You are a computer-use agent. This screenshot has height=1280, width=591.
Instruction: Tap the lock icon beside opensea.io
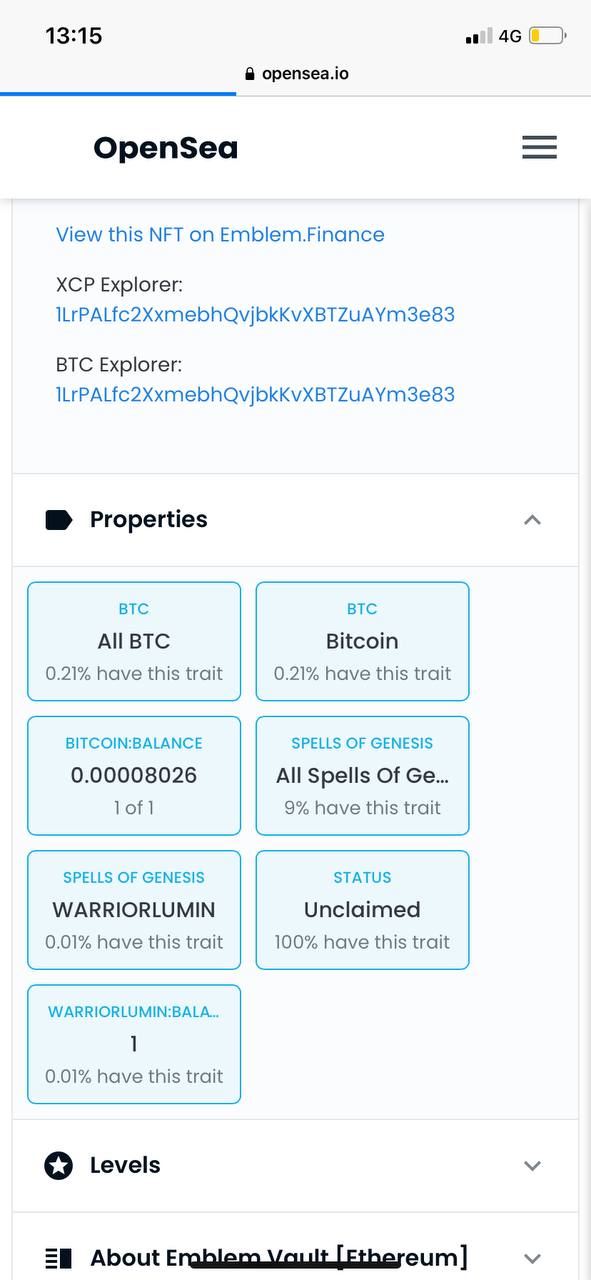[250, 74]
